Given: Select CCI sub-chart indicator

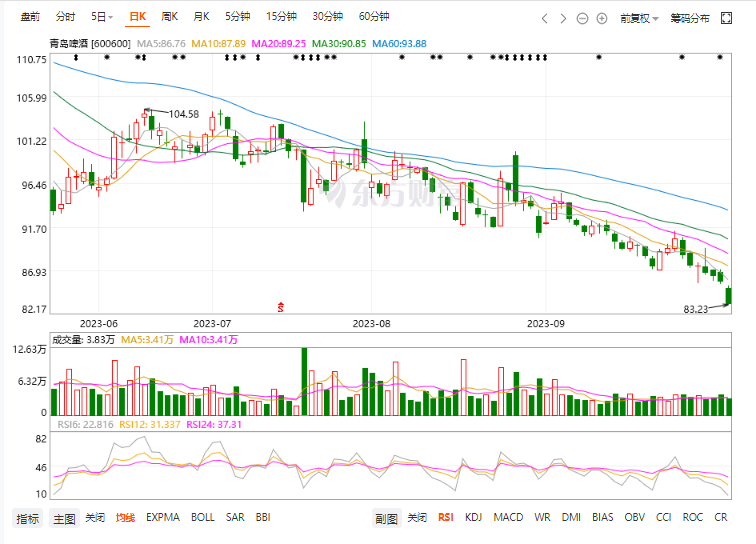Looking at the screenshot, I should pyautogui.click(x=664, y=517).
